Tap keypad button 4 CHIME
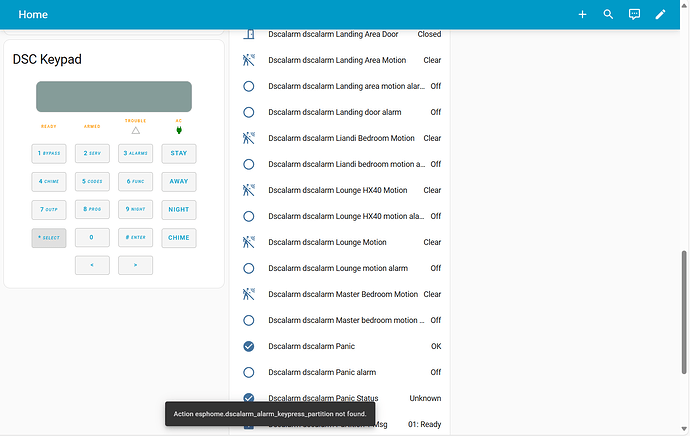Viewport: 690px width, 436px height. coord(49,181)
